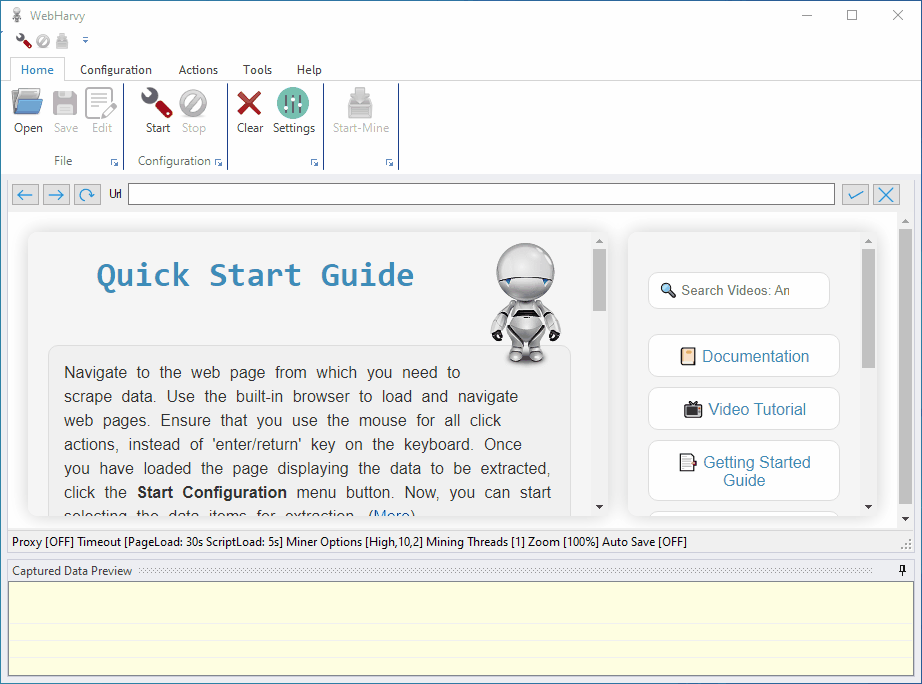Image resolution: width=922 pixels, height=684 pixels.
Task: Click the Edit ribbon button
Action: 101,111
